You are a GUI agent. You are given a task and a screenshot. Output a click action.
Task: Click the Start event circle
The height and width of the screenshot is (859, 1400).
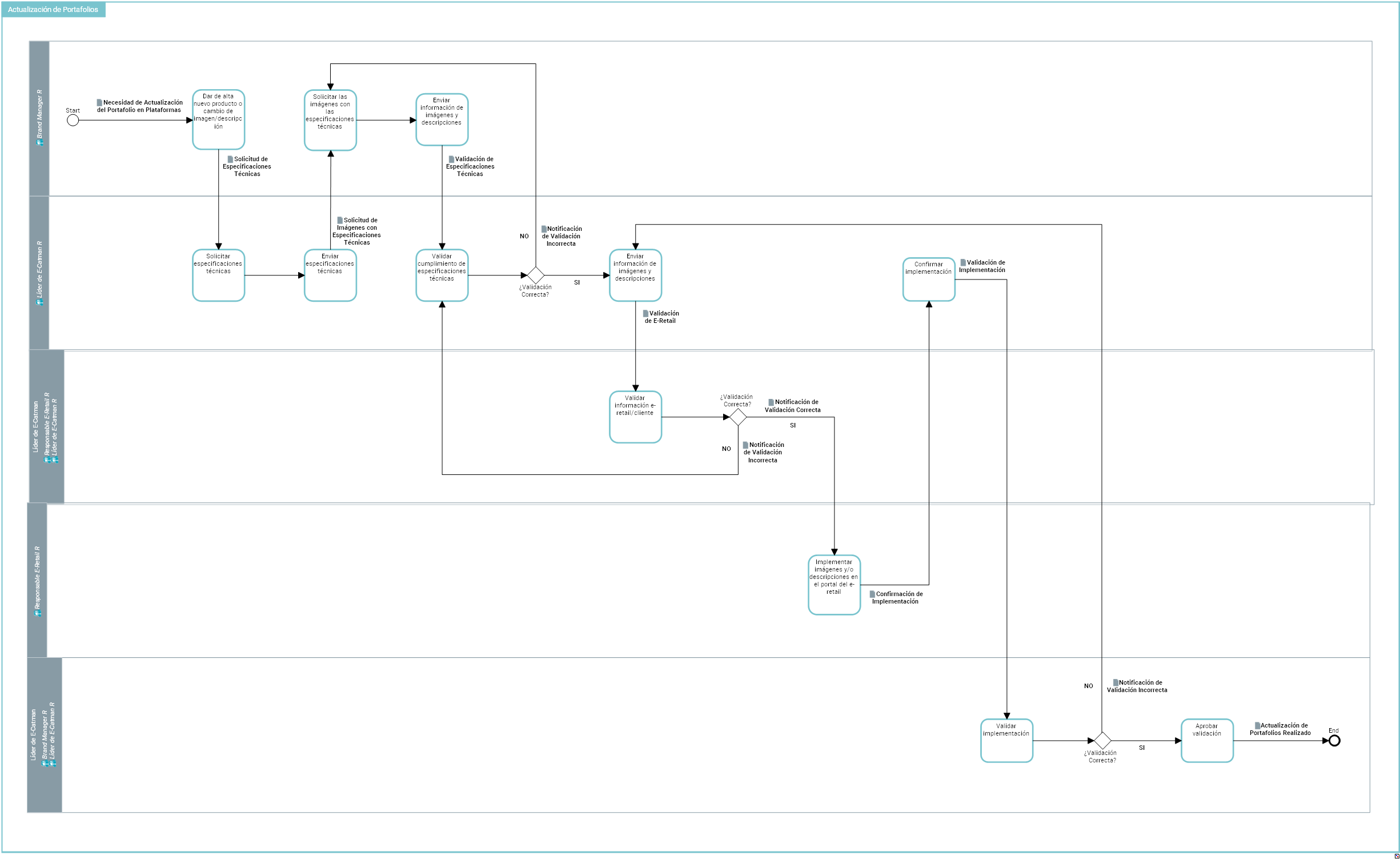73,120
